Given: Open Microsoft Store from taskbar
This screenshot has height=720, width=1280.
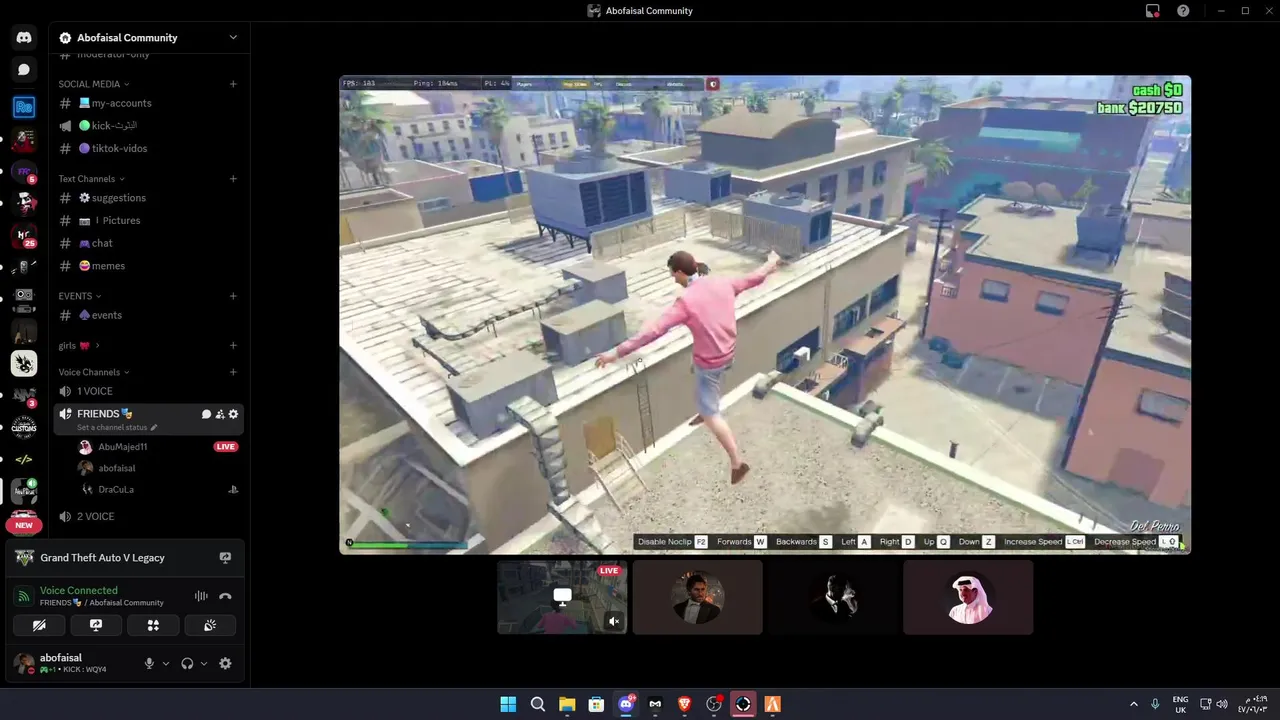Looking at the screenshot, I should point(596,704).
